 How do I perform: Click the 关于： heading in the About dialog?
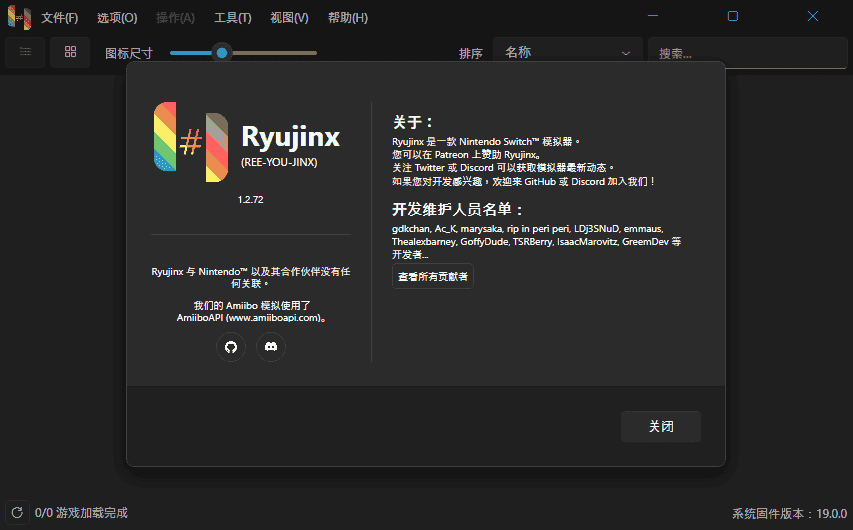click(412, 122)
